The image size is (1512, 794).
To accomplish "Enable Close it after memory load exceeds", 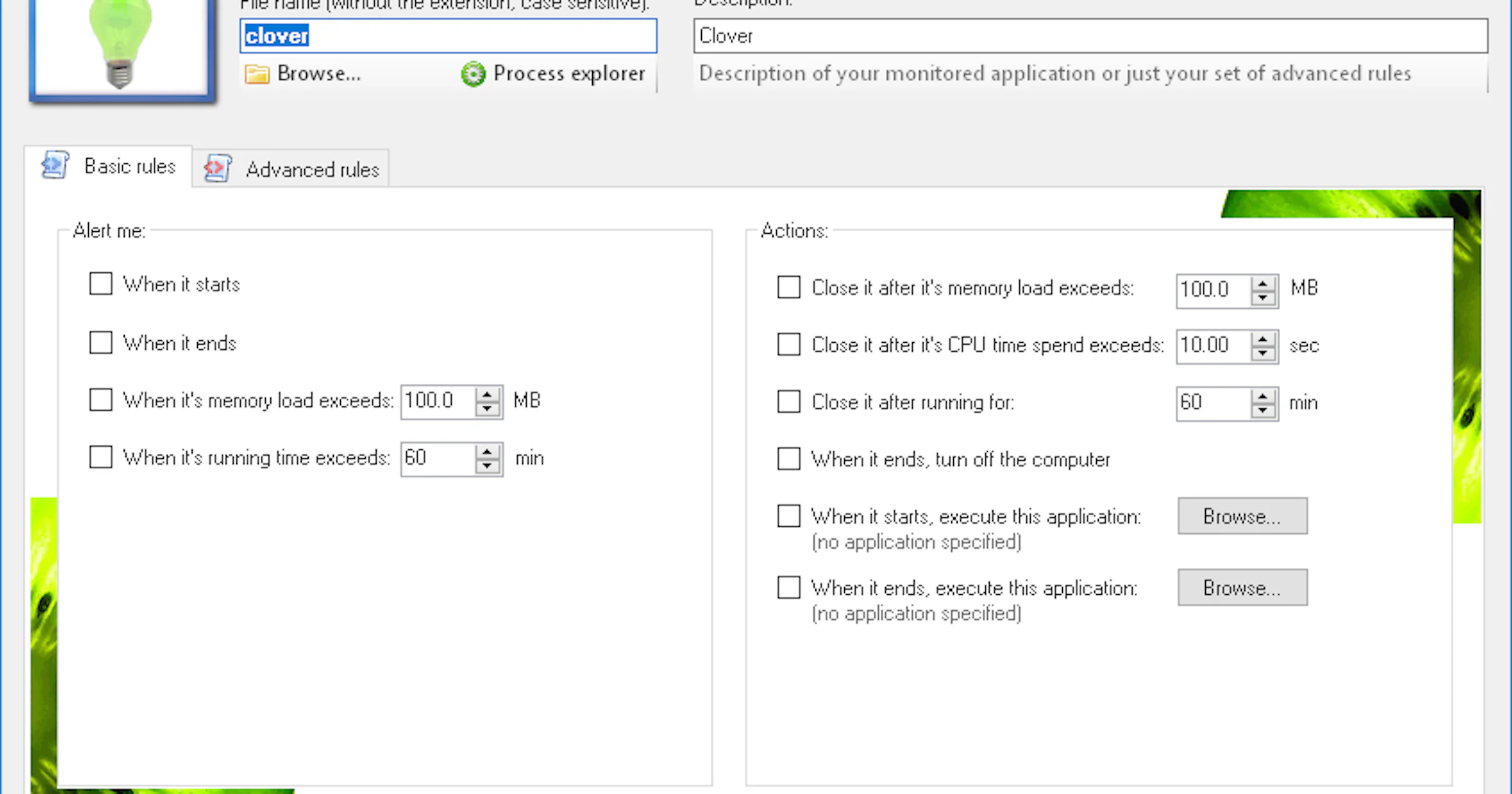I will 789,287.
